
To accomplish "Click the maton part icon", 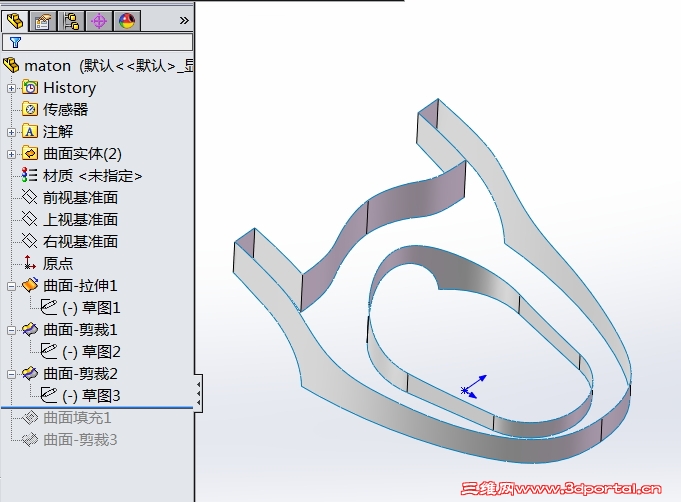I will pos(11,66).
